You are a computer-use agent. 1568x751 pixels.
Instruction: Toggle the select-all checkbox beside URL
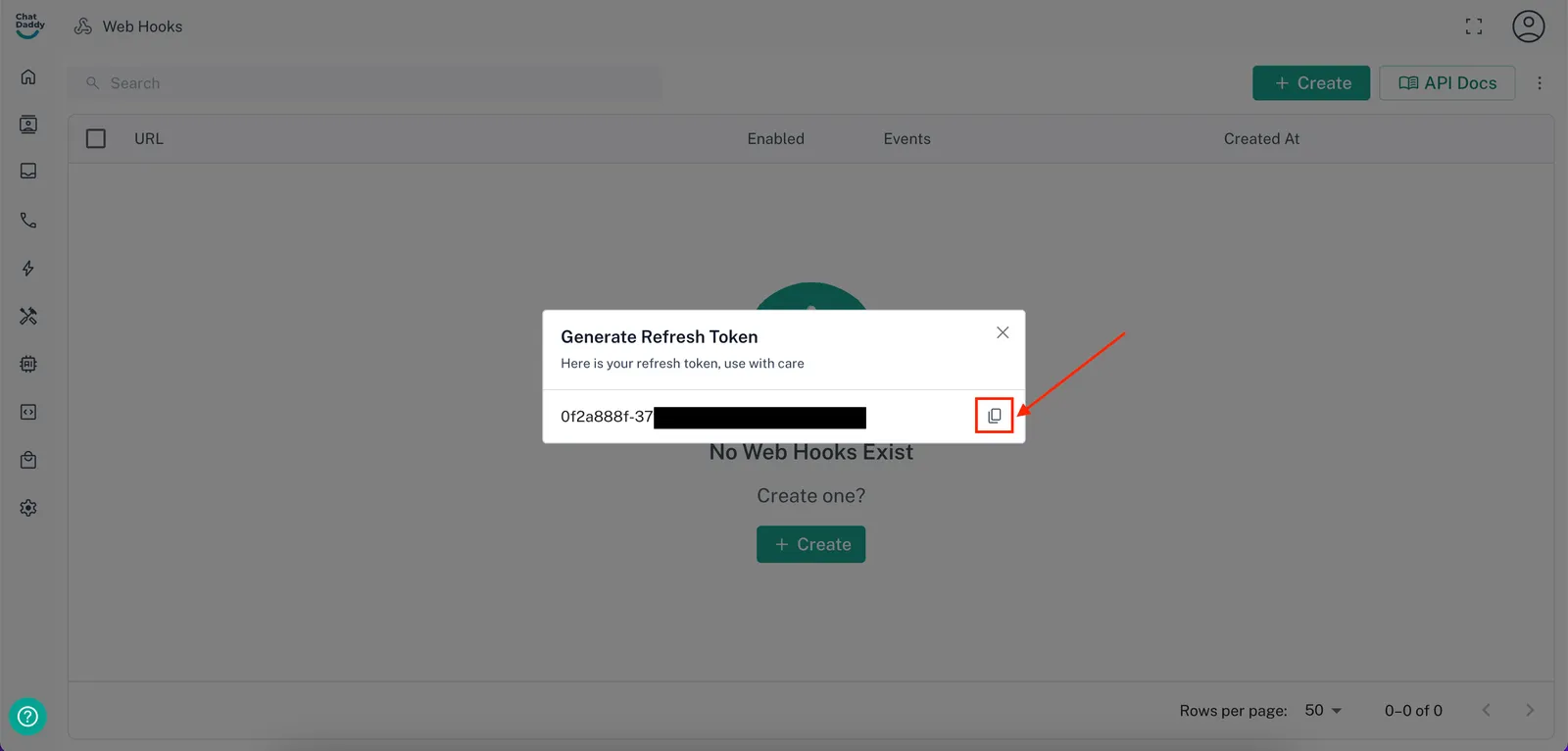point(96,139)
